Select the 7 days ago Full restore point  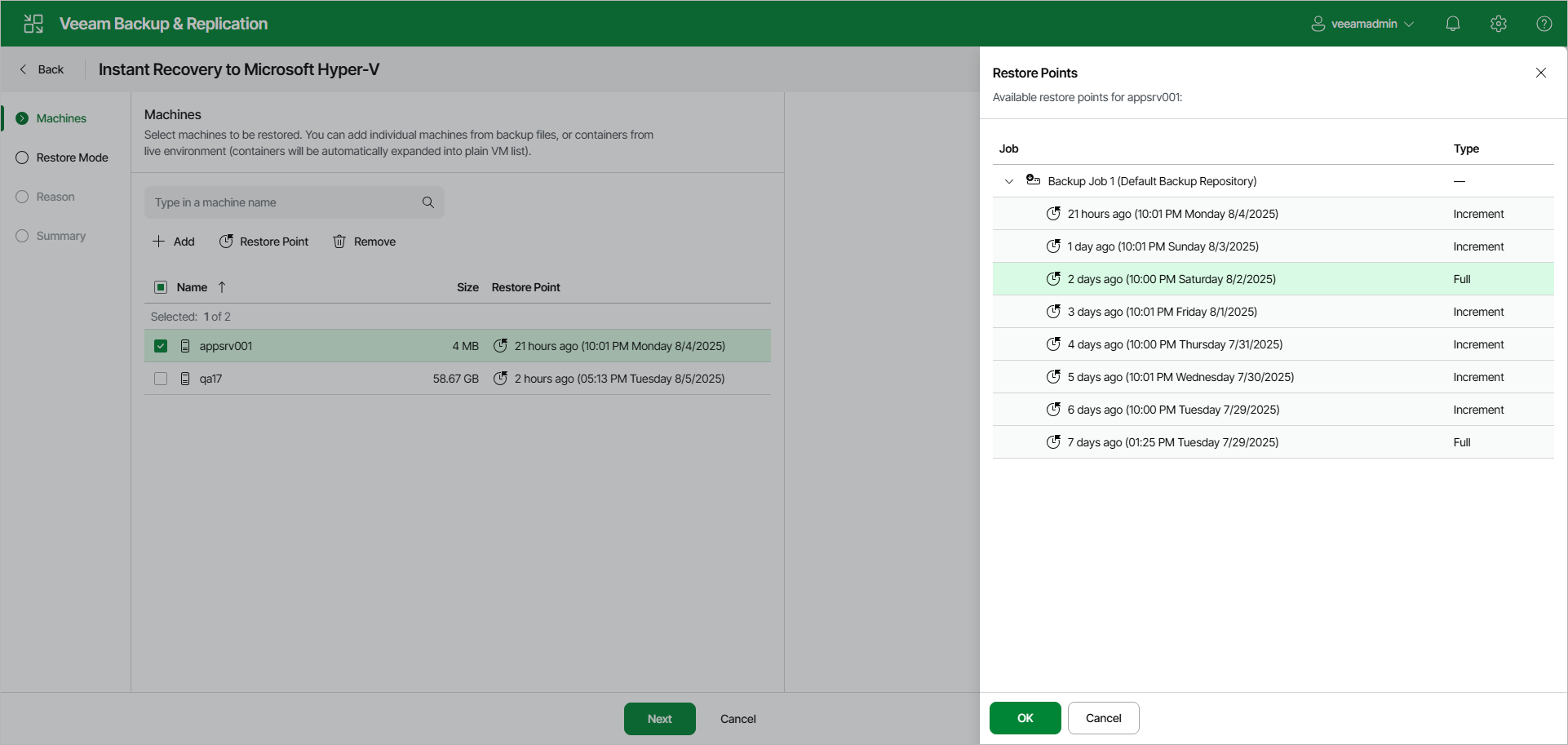1273,442
